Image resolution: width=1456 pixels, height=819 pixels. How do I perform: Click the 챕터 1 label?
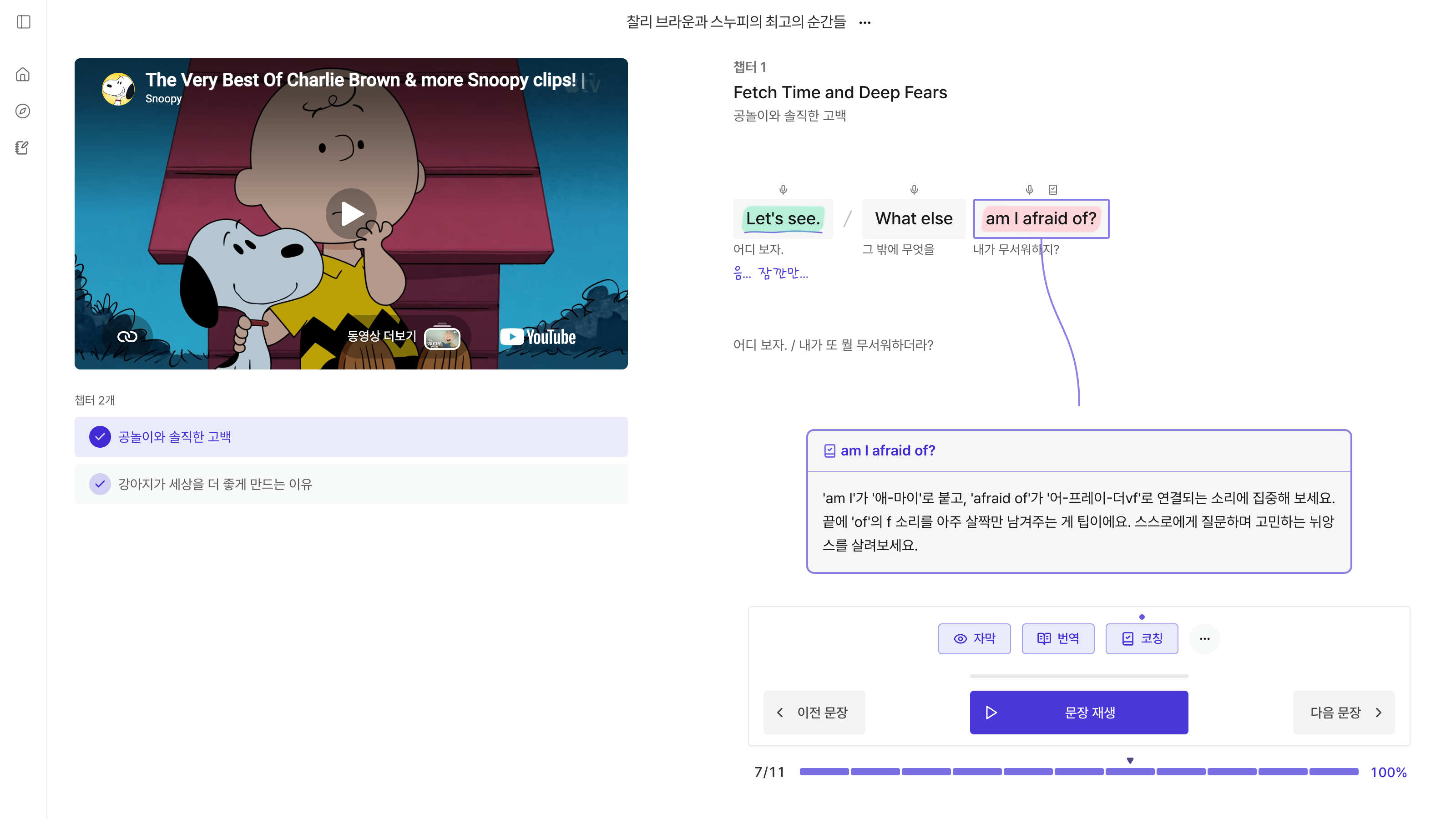[749, 67]
